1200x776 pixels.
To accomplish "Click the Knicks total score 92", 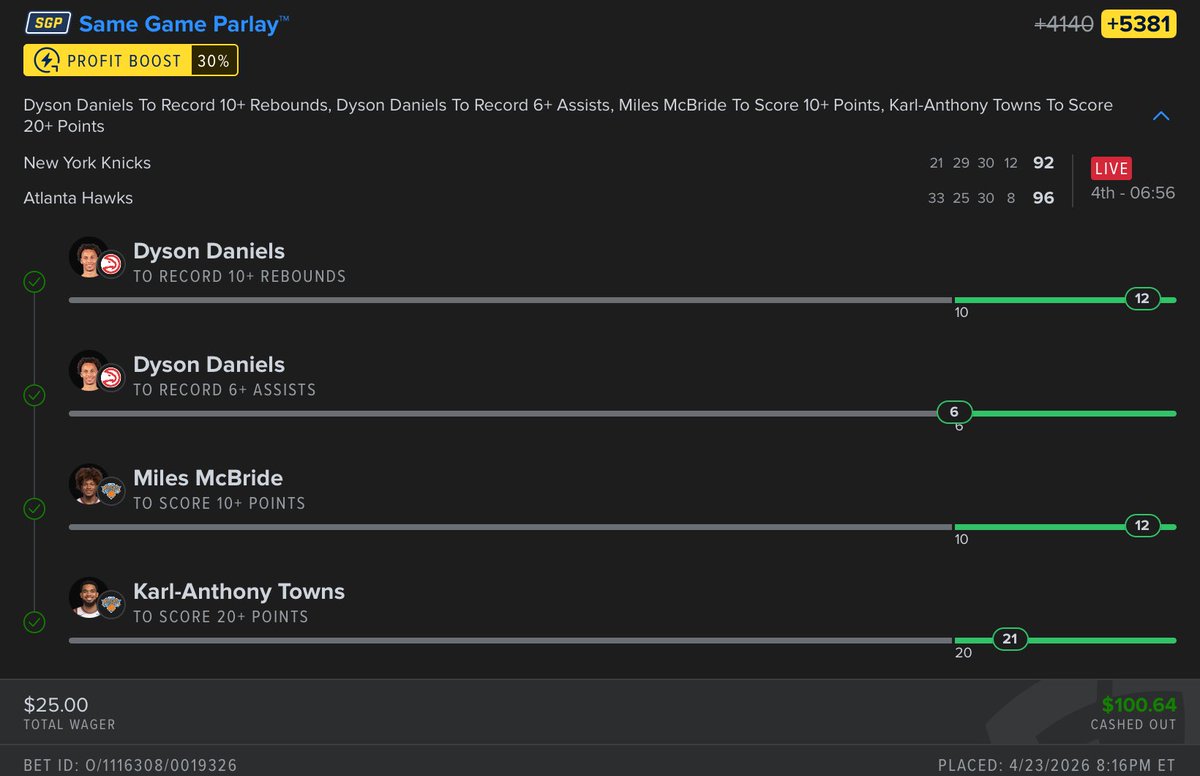I will [1043, 163].
